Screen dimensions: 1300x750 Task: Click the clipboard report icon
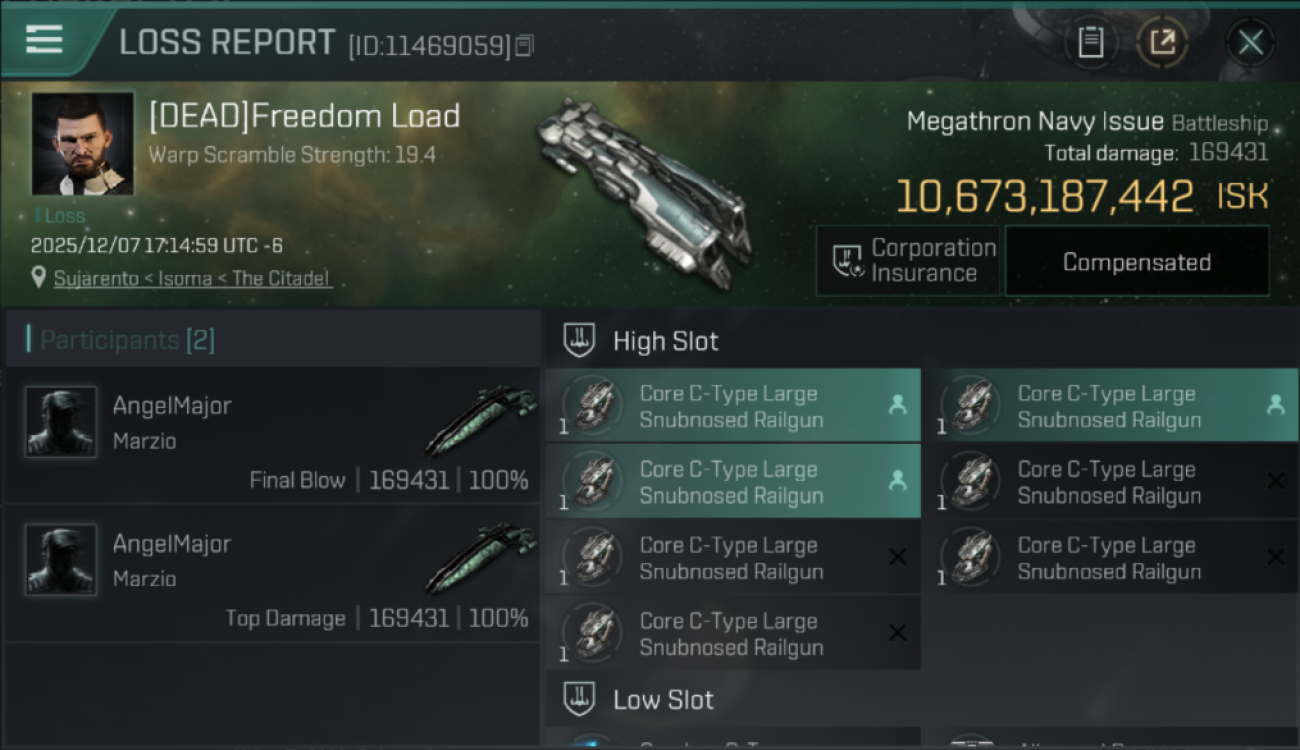pyautogui.click(x=1090, y=42)
